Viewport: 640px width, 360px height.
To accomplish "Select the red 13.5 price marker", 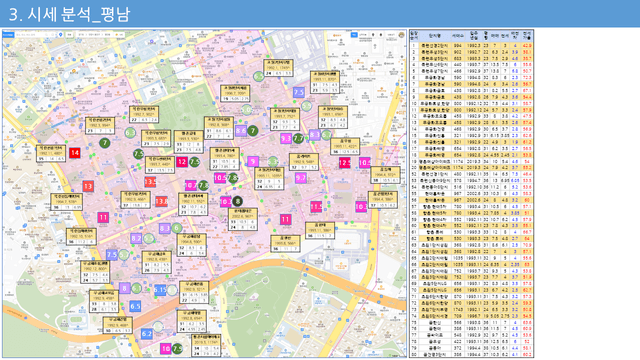I will pos(150,181).
